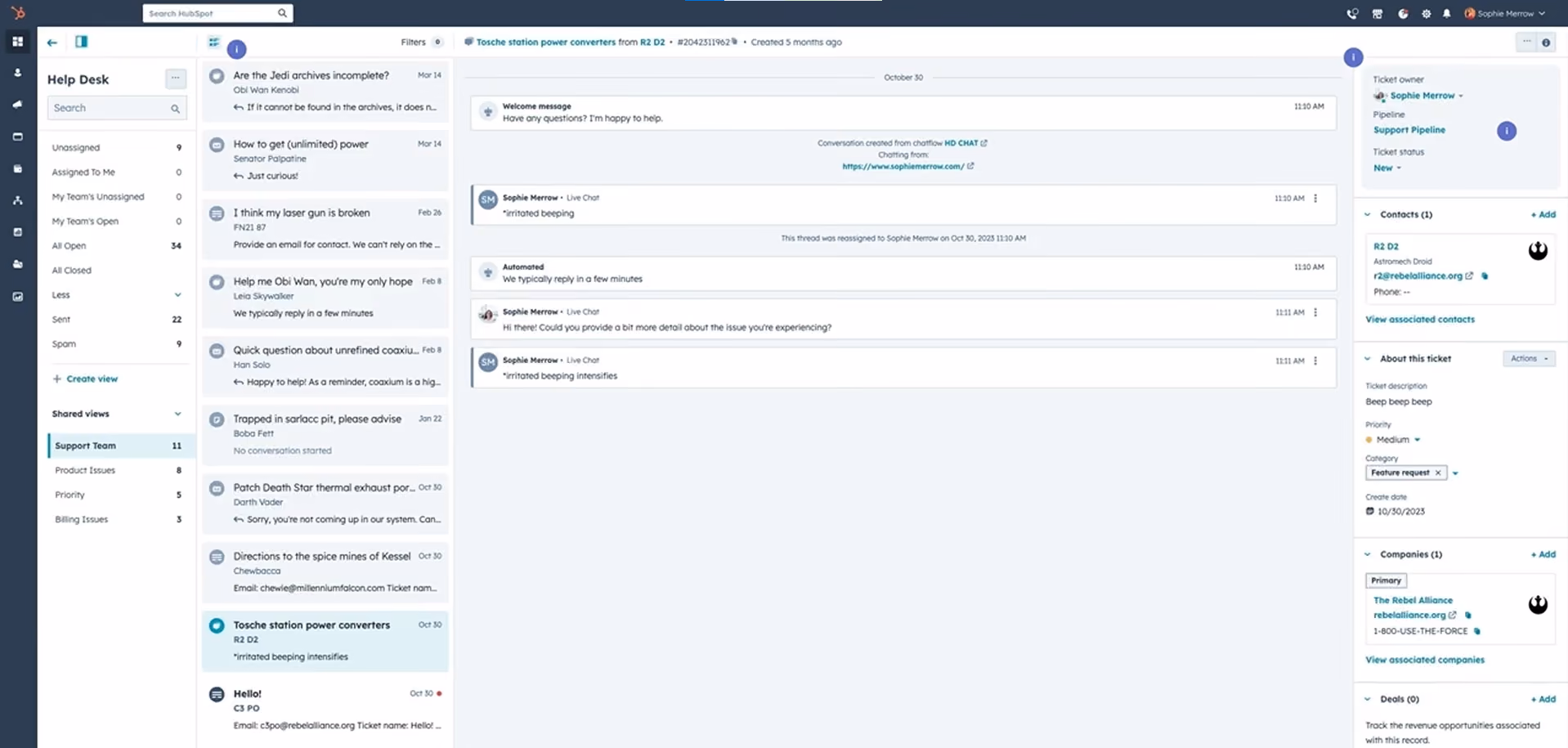Select the Assigned To Me view
This screenshot has width=1568, height=748.
117,172
